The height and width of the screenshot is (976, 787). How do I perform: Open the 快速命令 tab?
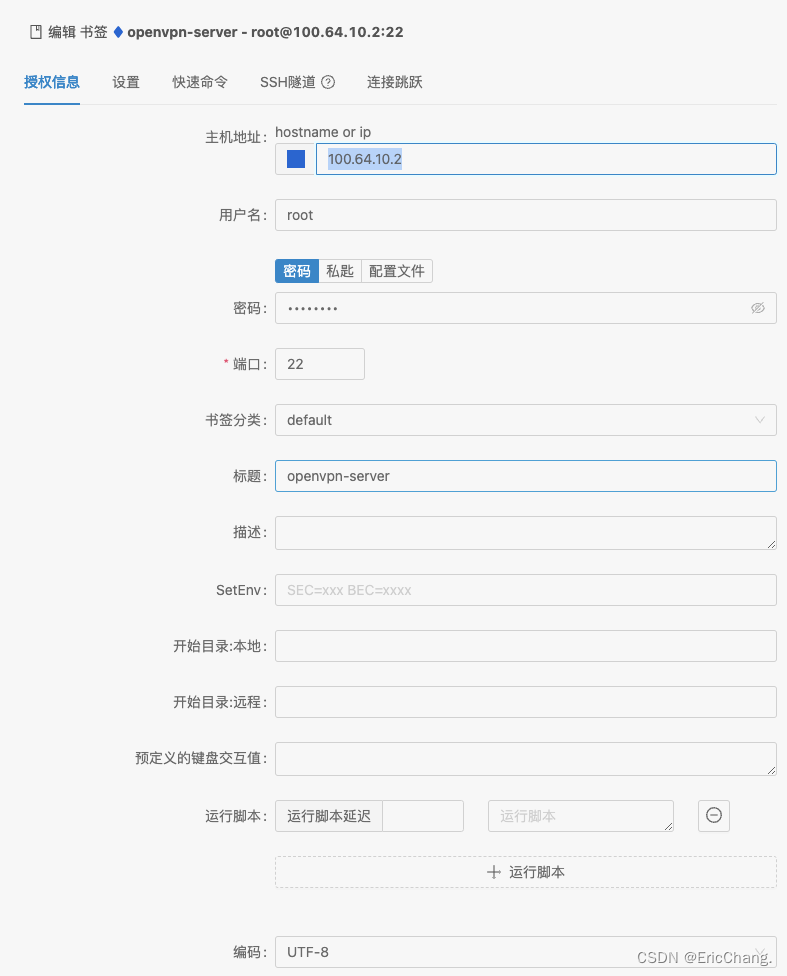(x=200, y=82)
